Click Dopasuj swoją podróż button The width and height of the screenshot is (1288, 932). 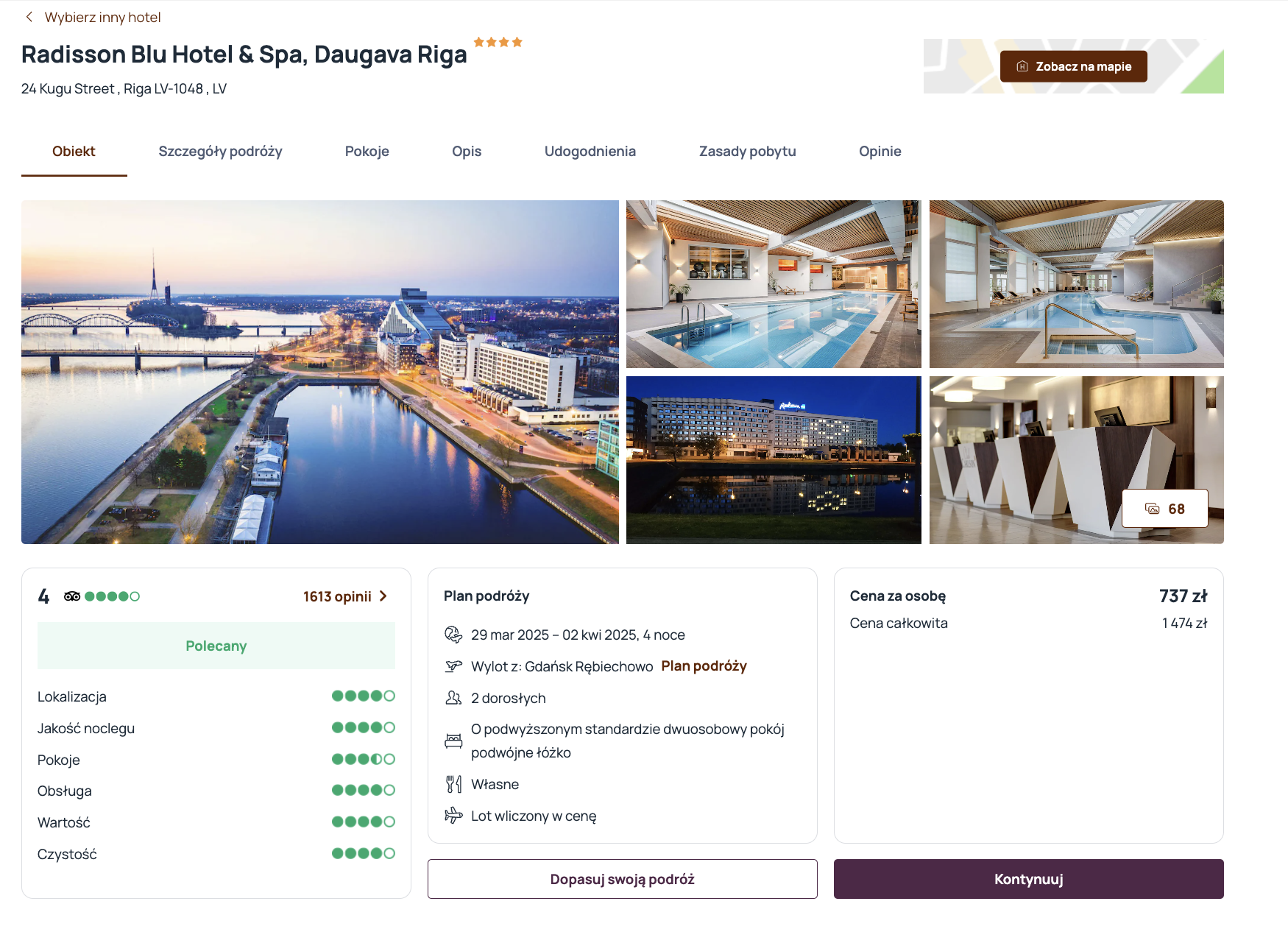(x=623, y=879)
